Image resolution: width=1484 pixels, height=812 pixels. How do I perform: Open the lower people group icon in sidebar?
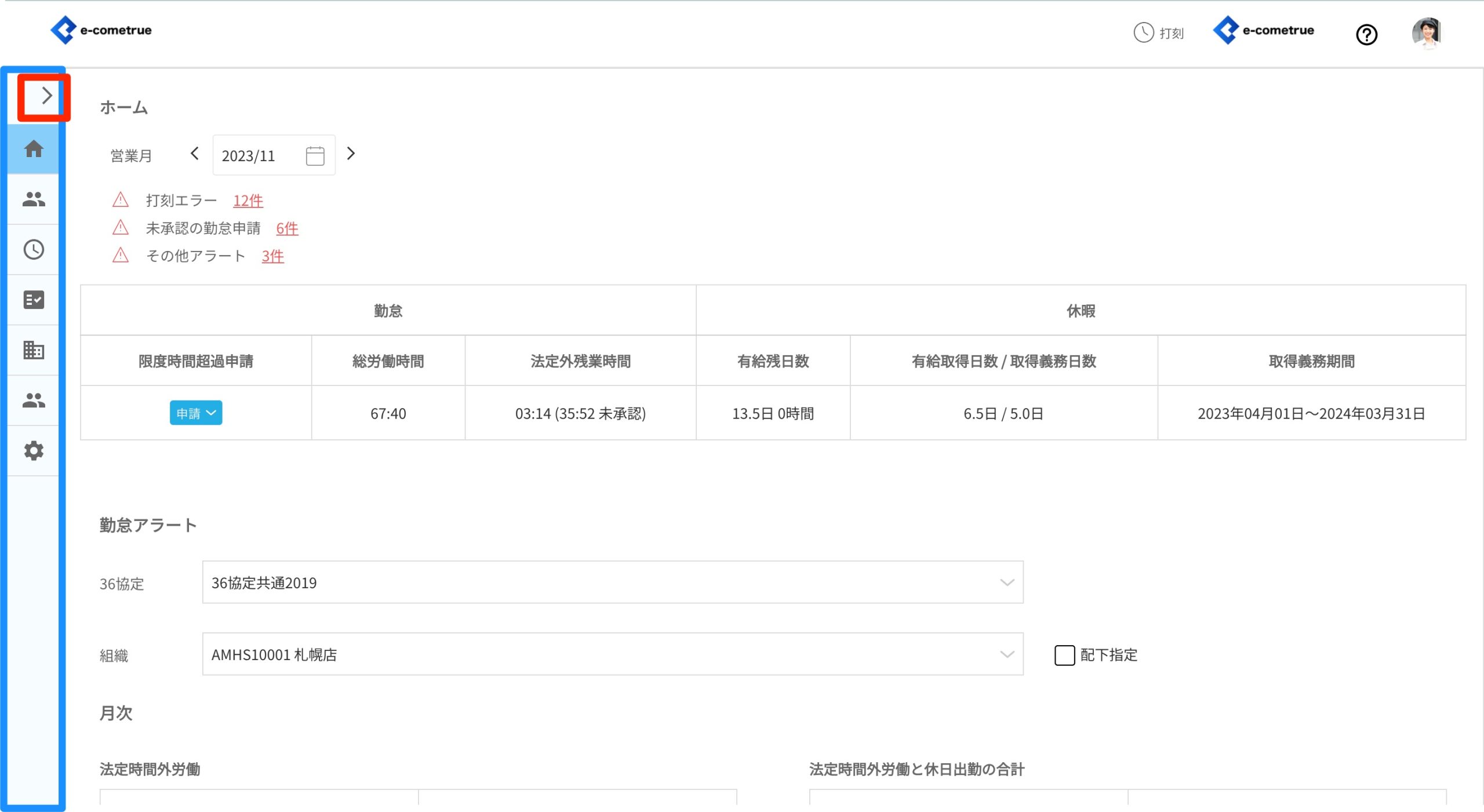coord(33,400)
